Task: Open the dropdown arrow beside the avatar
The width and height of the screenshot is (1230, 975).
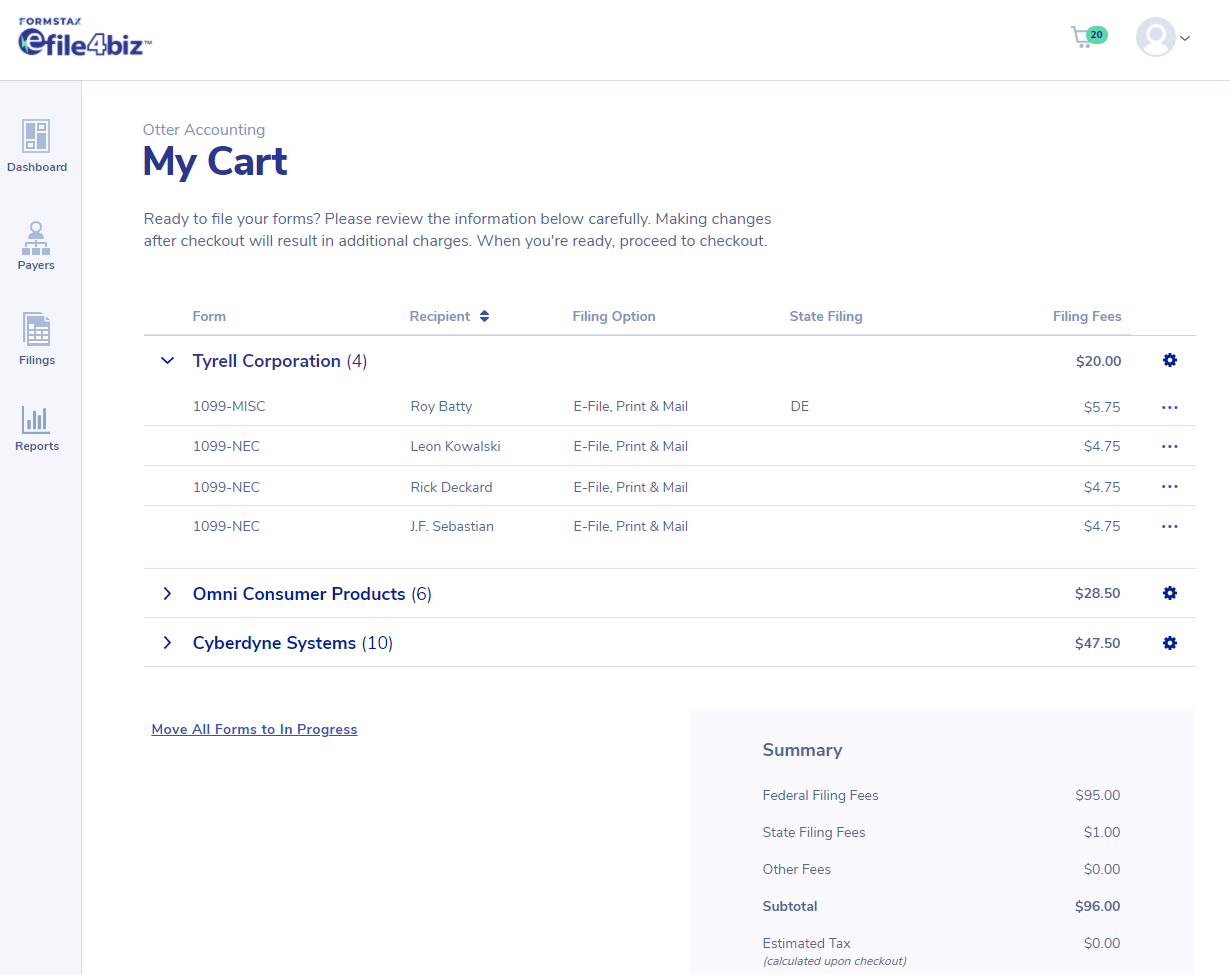Action: point(1185,38)
